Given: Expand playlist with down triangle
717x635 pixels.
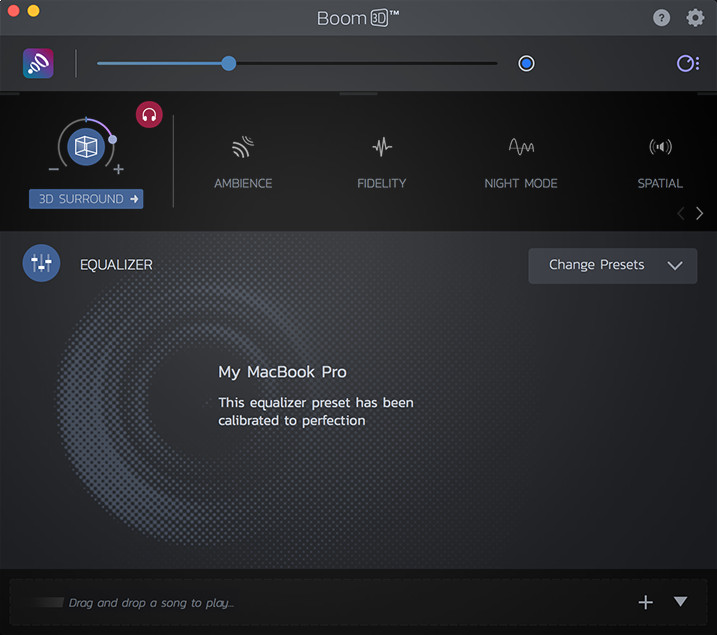Looking at the screenshot, I should pyautogui.click(x=680, y=601).
